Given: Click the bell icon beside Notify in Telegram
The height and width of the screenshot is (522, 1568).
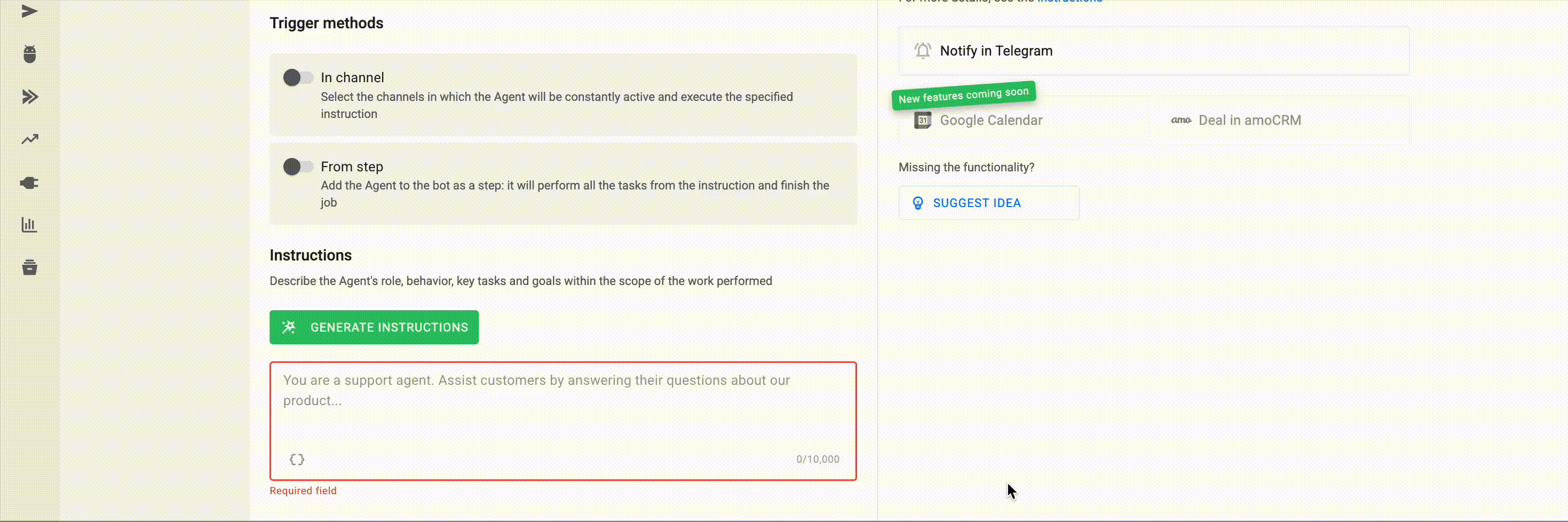Looking at the screenshot, I should [x=922, y=51].
